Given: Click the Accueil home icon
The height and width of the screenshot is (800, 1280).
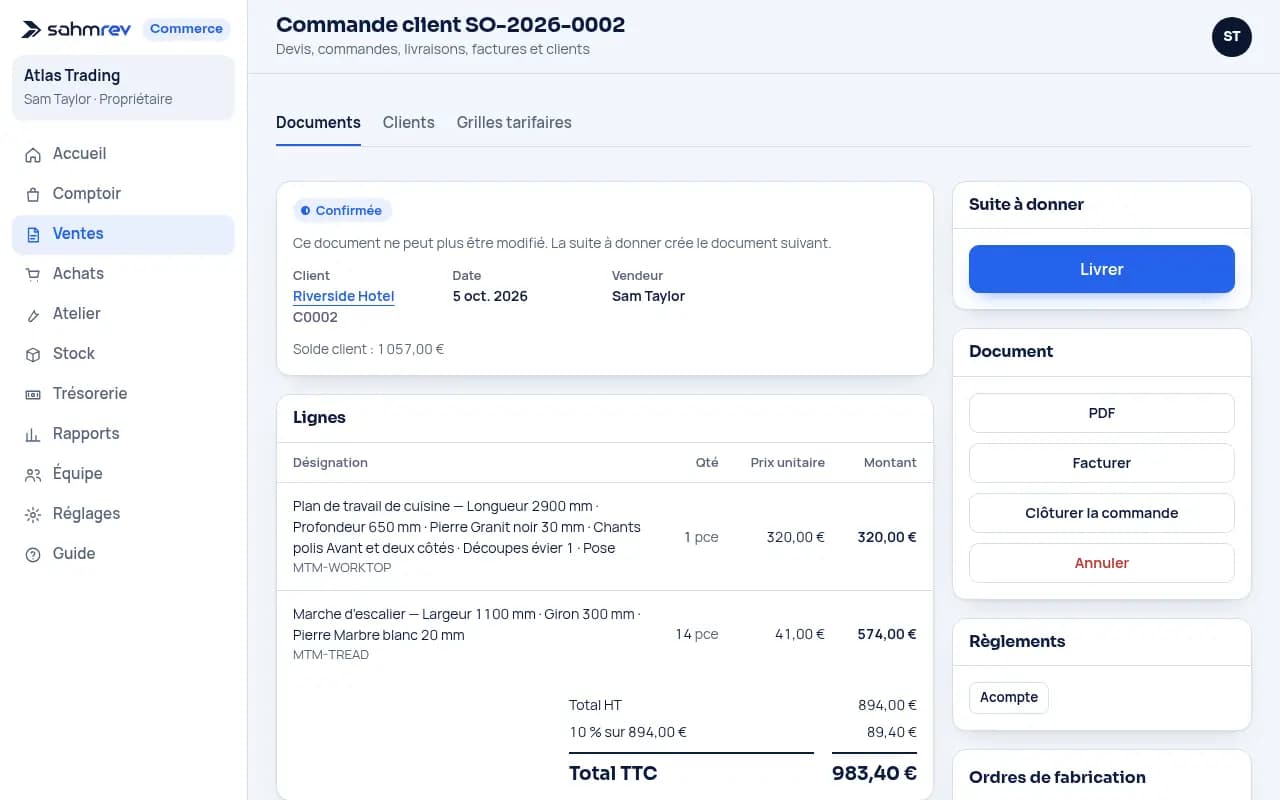Looking at the screenshot, I should pyautogui.click(x=33, y=154).
